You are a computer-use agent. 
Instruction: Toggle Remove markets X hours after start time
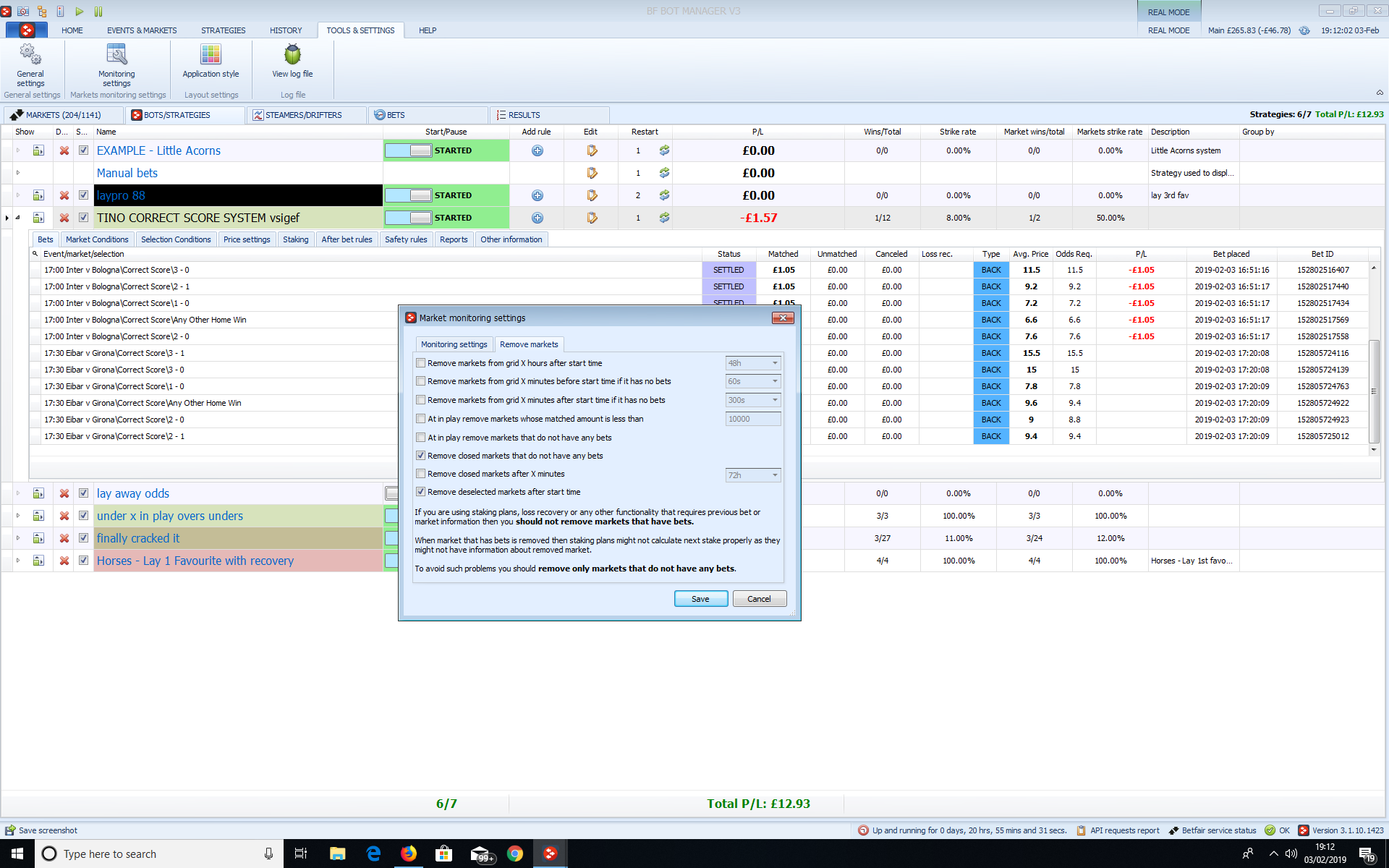click(420, 363)
